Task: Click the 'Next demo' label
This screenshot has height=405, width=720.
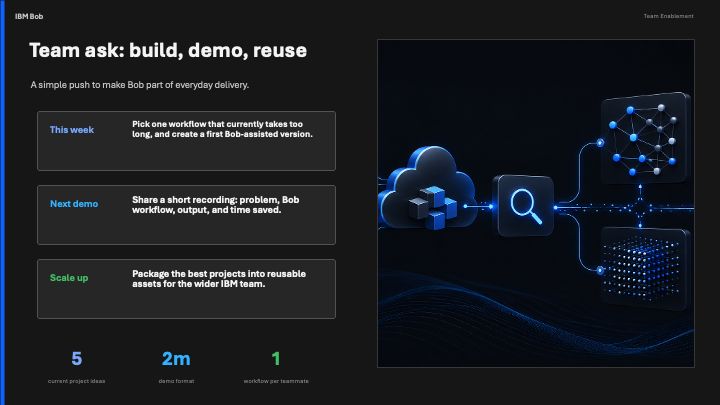Action: (74, 204)
